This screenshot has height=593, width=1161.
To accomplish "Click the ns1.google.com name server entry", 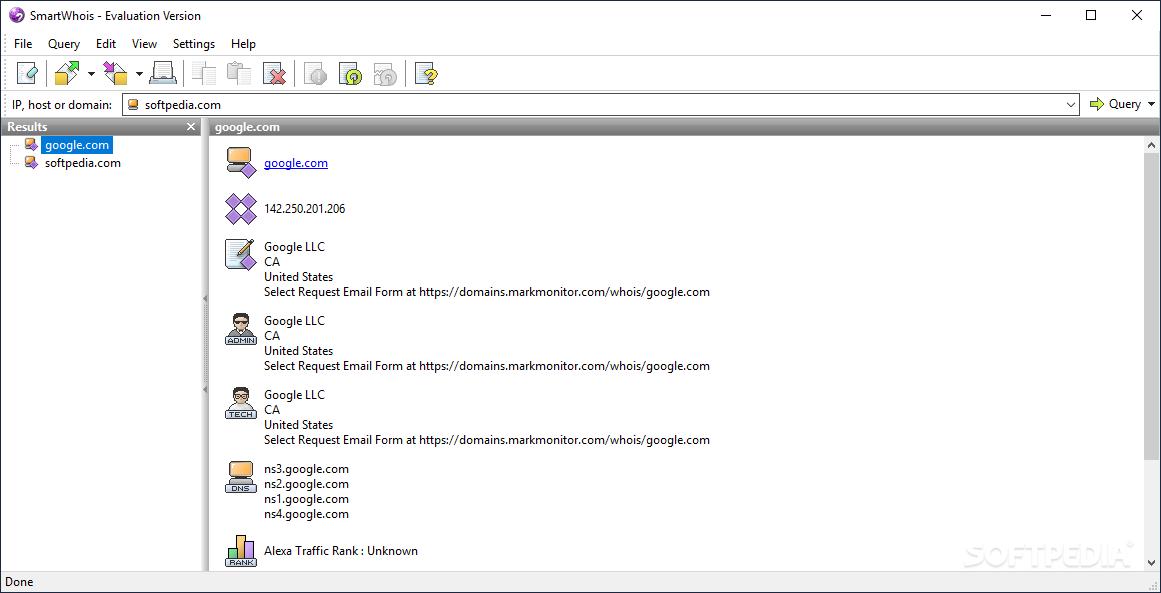I will pyautogui.click(x=306, y=499).
